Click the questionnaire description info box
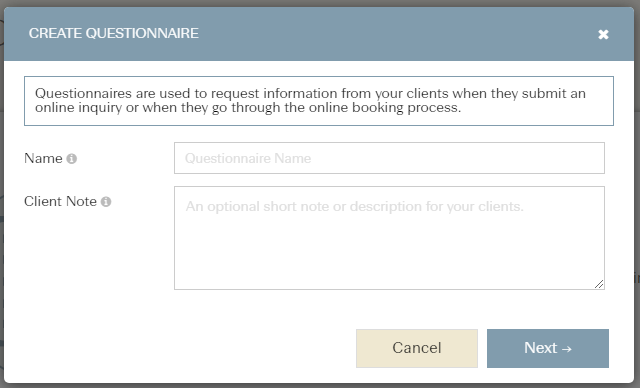The width and height of the screenshot is (640, 388). point(319,101)
